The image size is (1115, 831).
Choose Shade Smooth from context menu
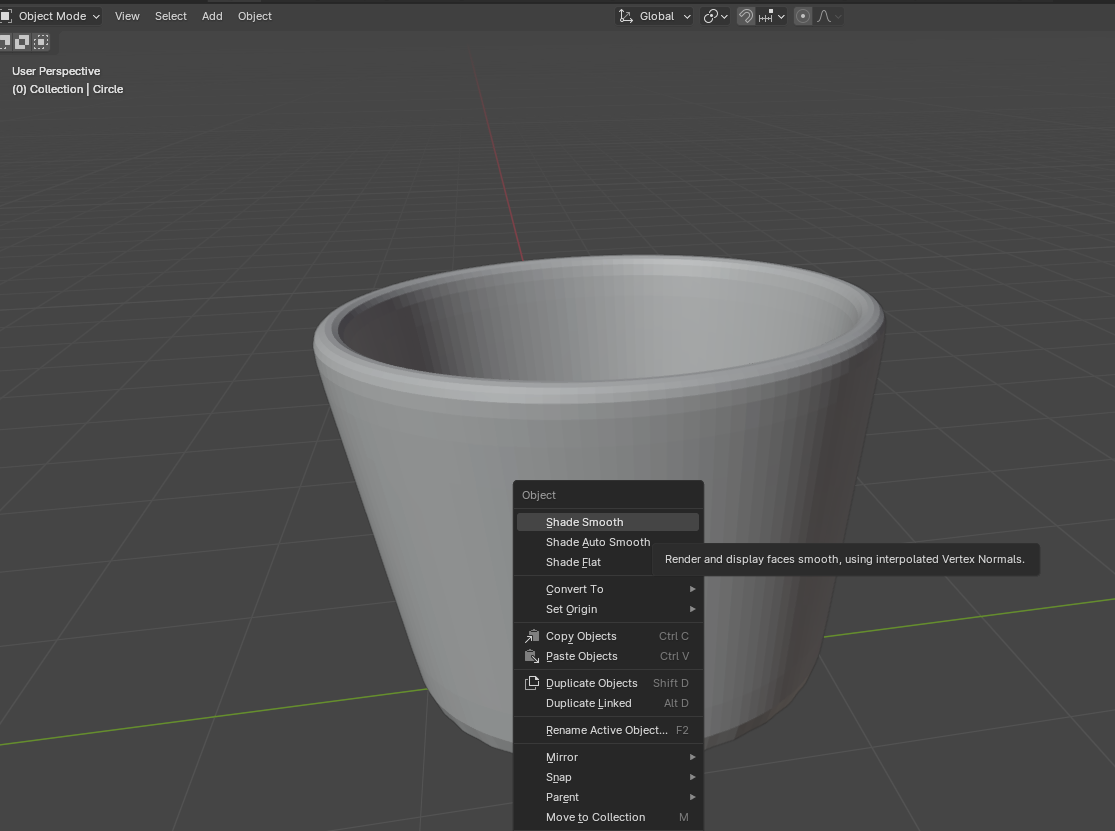608,522
